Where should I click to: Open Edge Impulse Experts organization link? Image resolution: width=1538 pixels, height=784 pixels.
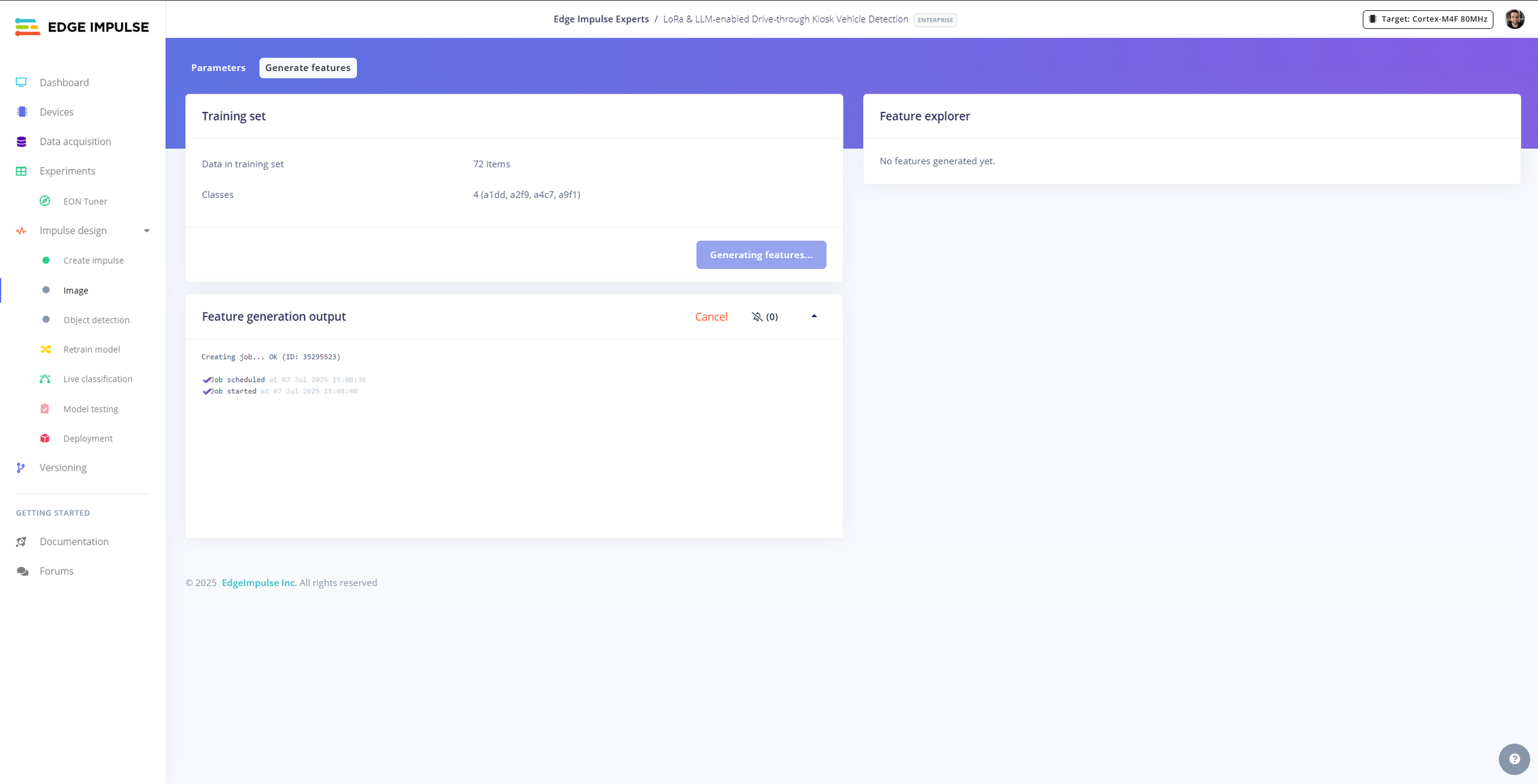coord(601,19)
